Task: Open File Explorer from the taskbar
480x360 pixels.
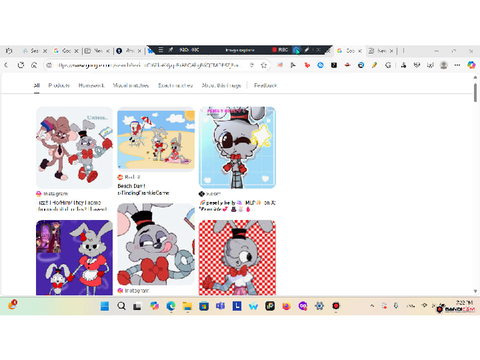Action: point(187,306)
